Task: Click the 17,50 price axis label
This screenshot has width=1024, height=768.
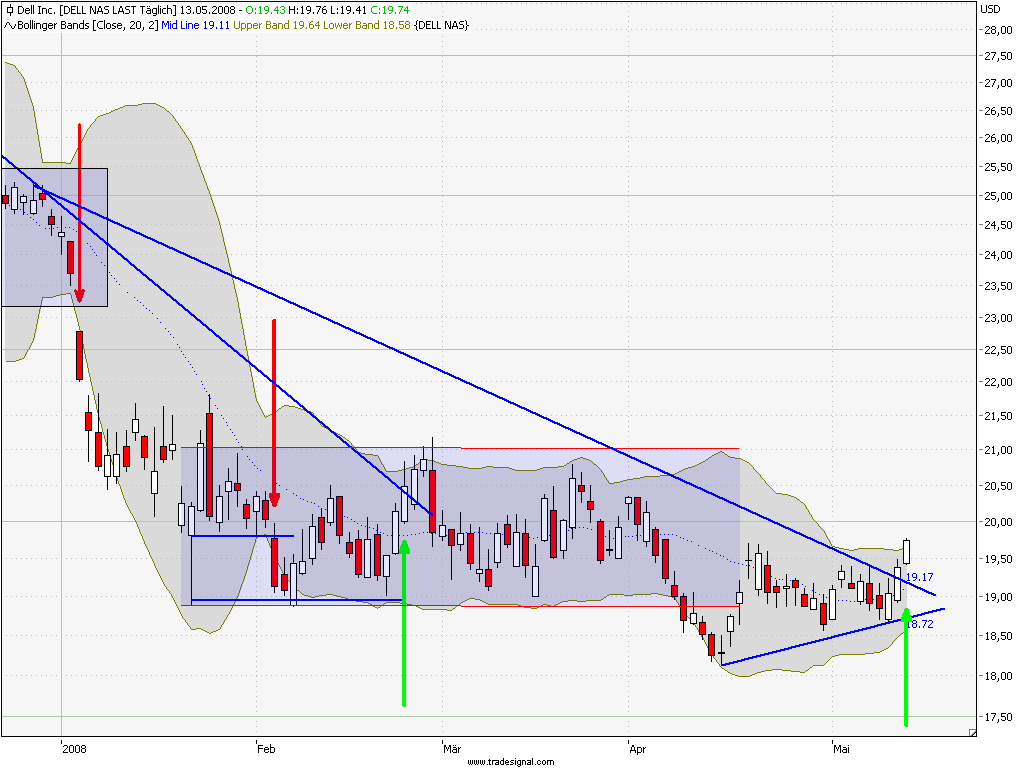Action: 998,717
